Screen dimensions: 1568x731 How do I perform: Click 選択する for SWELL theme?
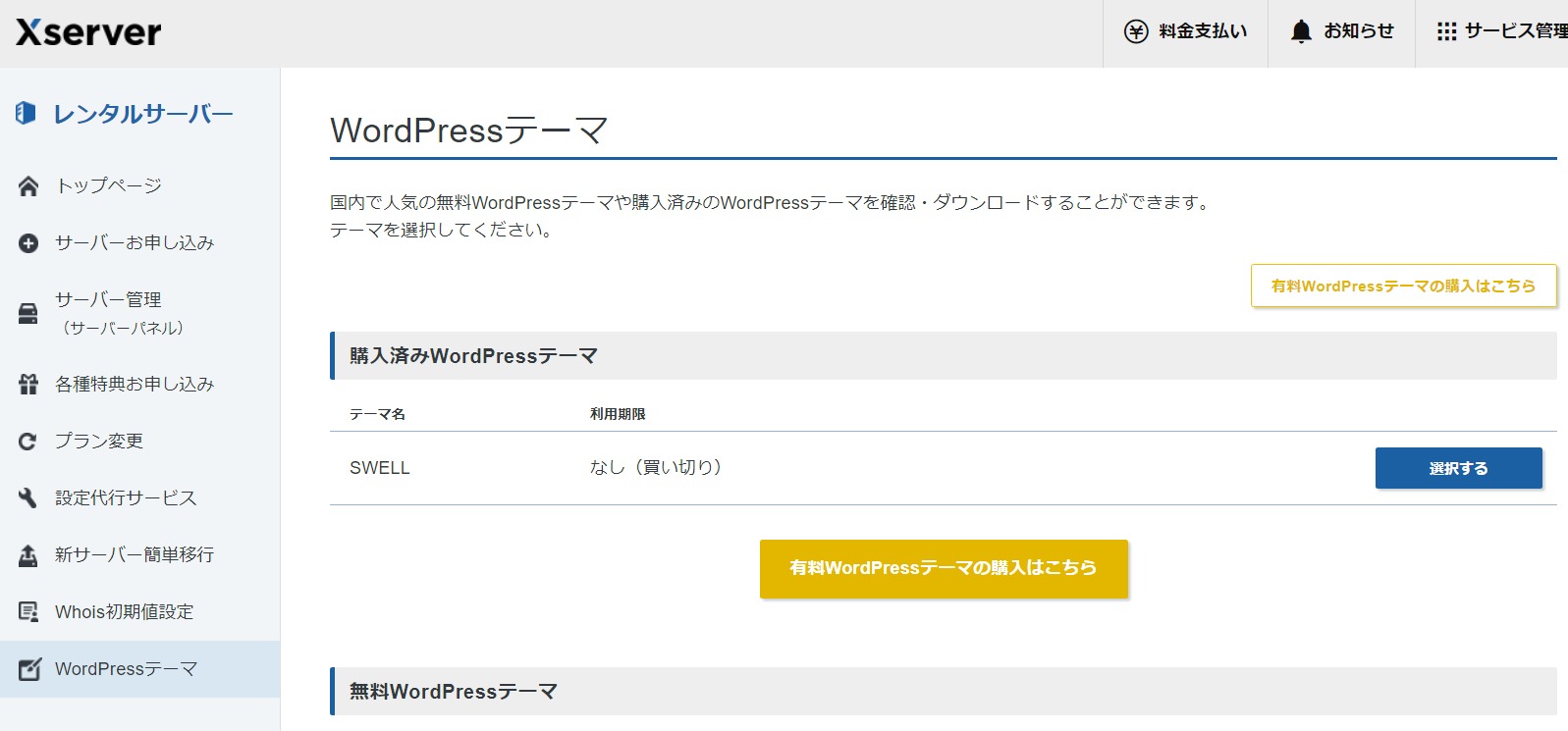[1458, 468]
